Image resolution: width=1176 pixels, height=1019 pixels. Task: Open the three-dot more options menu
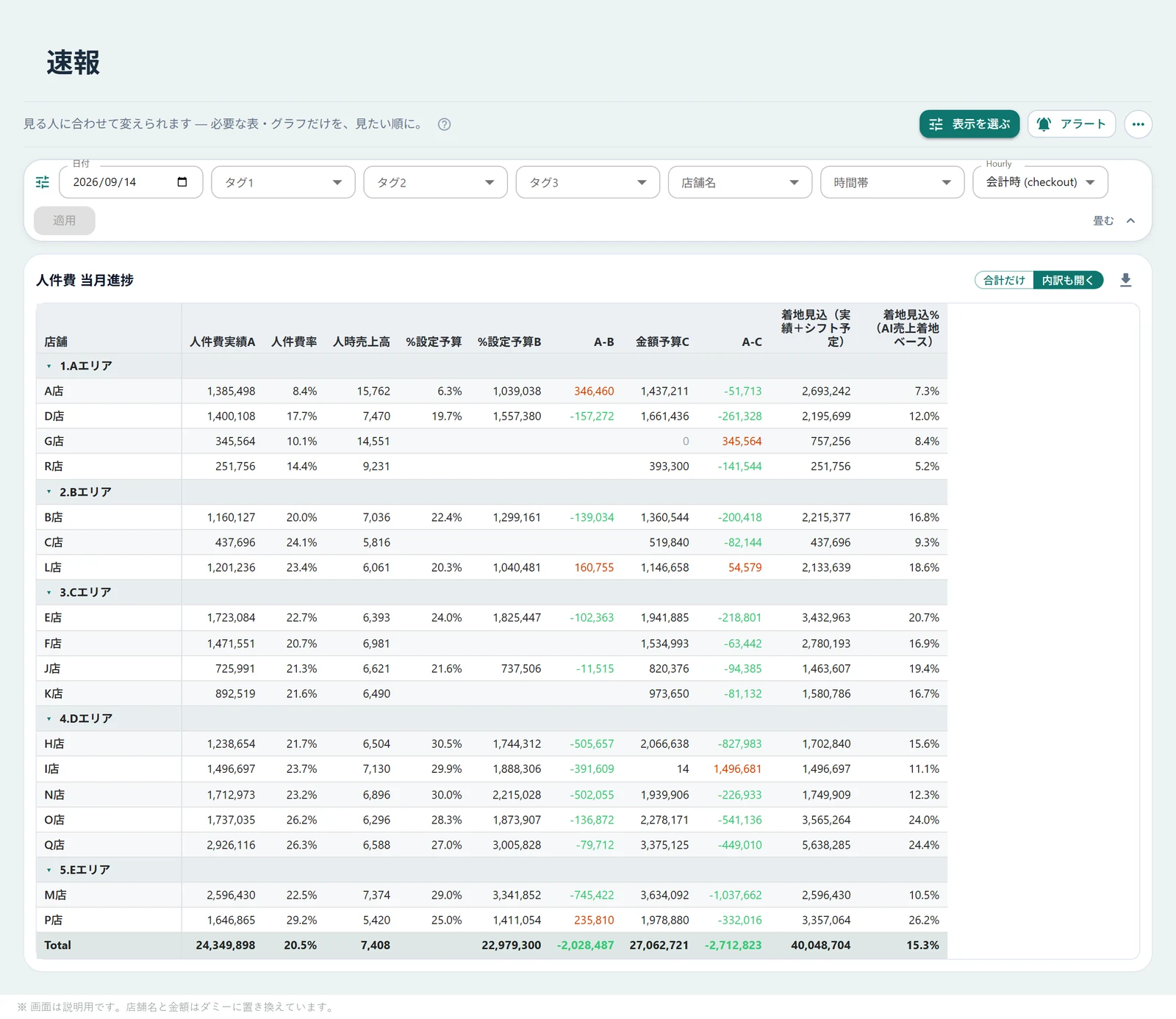[x=1138, y=124]
